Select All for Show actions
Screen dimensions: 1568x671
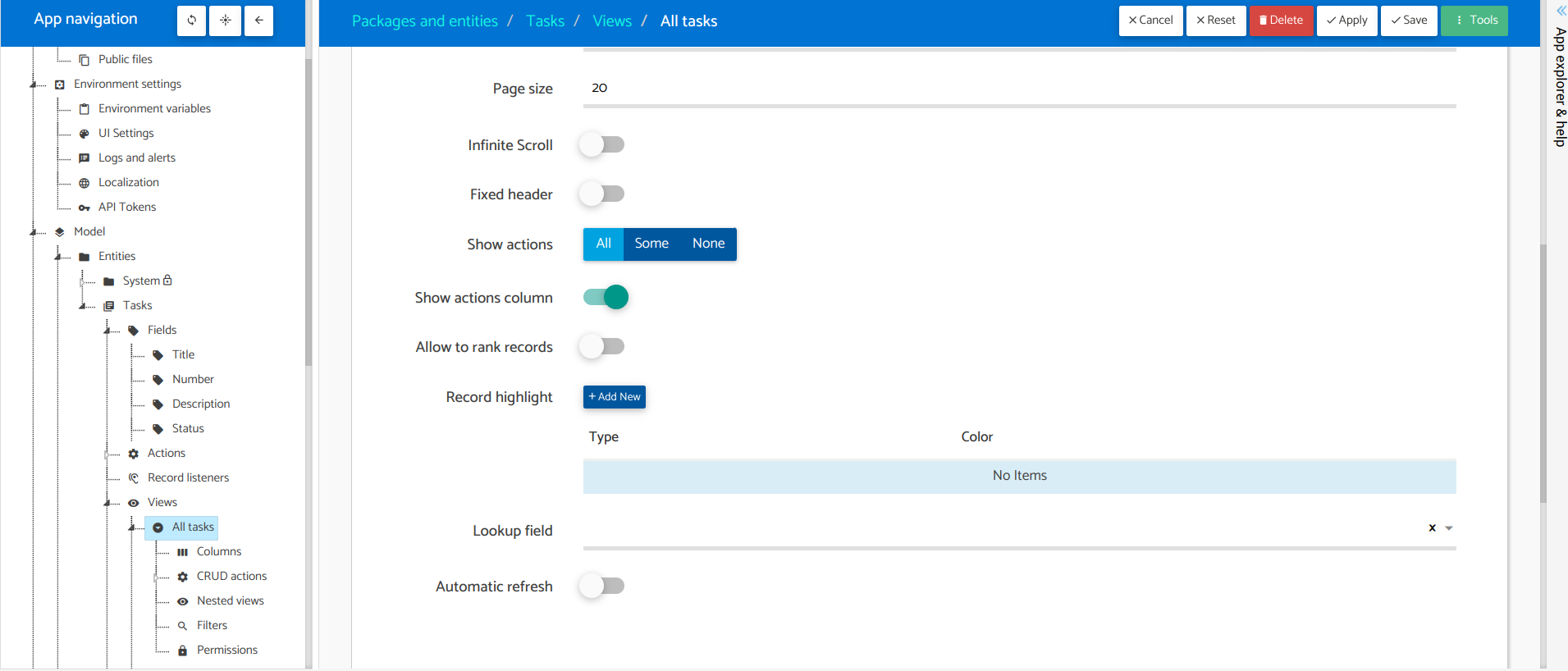pyautogui.click(x=603, y=244)
